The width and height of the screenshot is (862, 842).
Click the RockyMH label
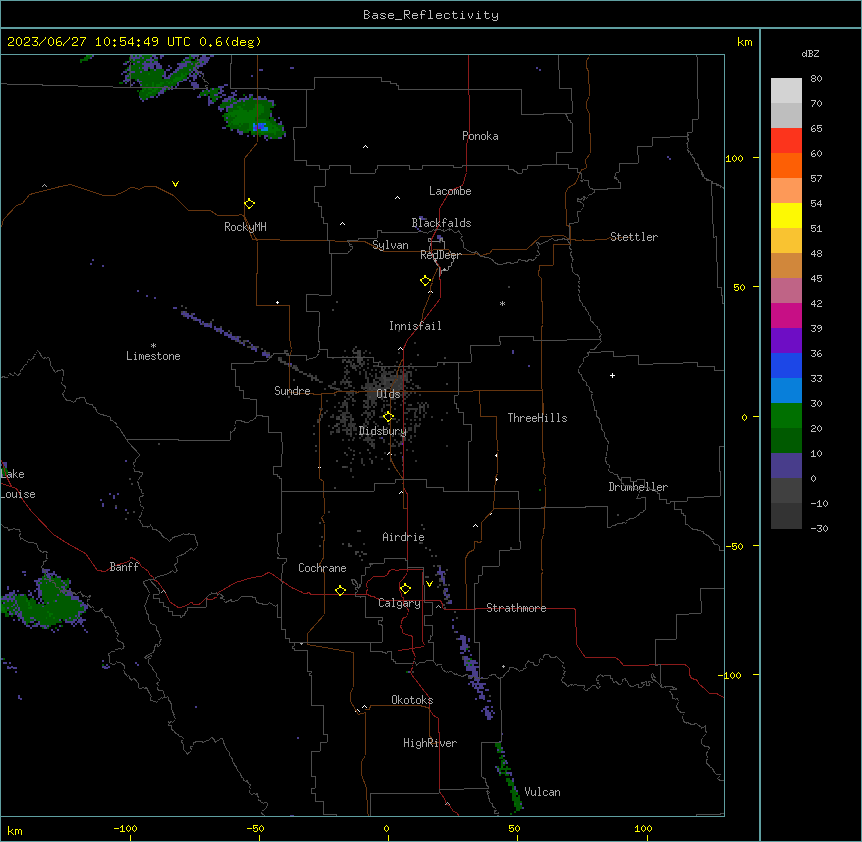[x=245, y=227]
